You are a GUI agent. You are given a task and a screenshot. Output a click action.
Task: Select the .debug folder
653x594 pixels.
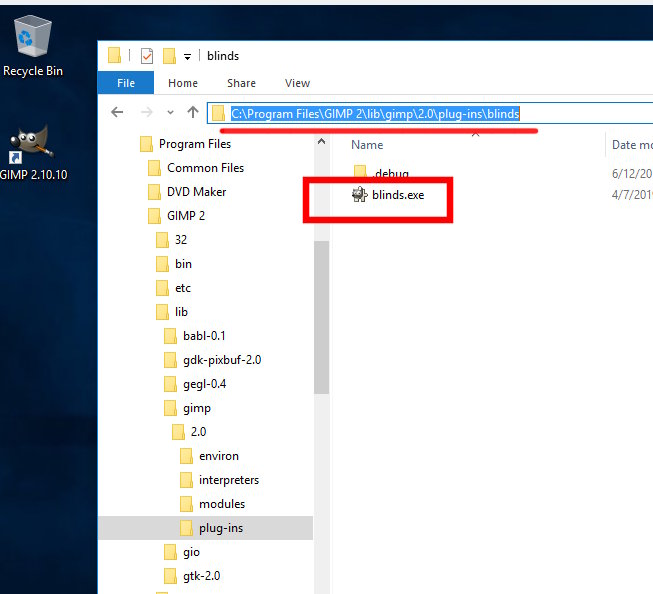click(381, 173)
